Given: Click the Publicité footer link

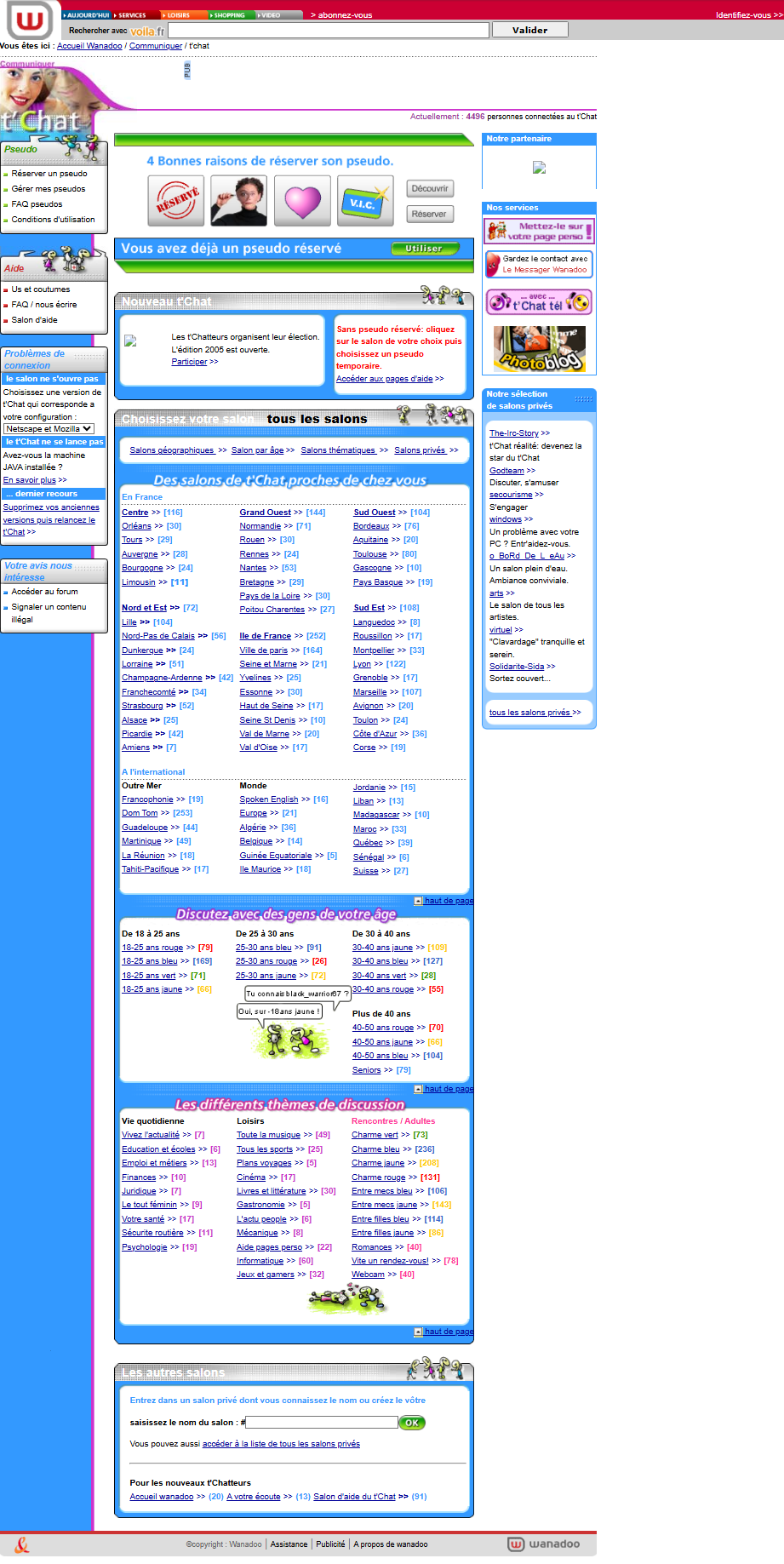Looking at the screenshot, I should point(330,1544).
